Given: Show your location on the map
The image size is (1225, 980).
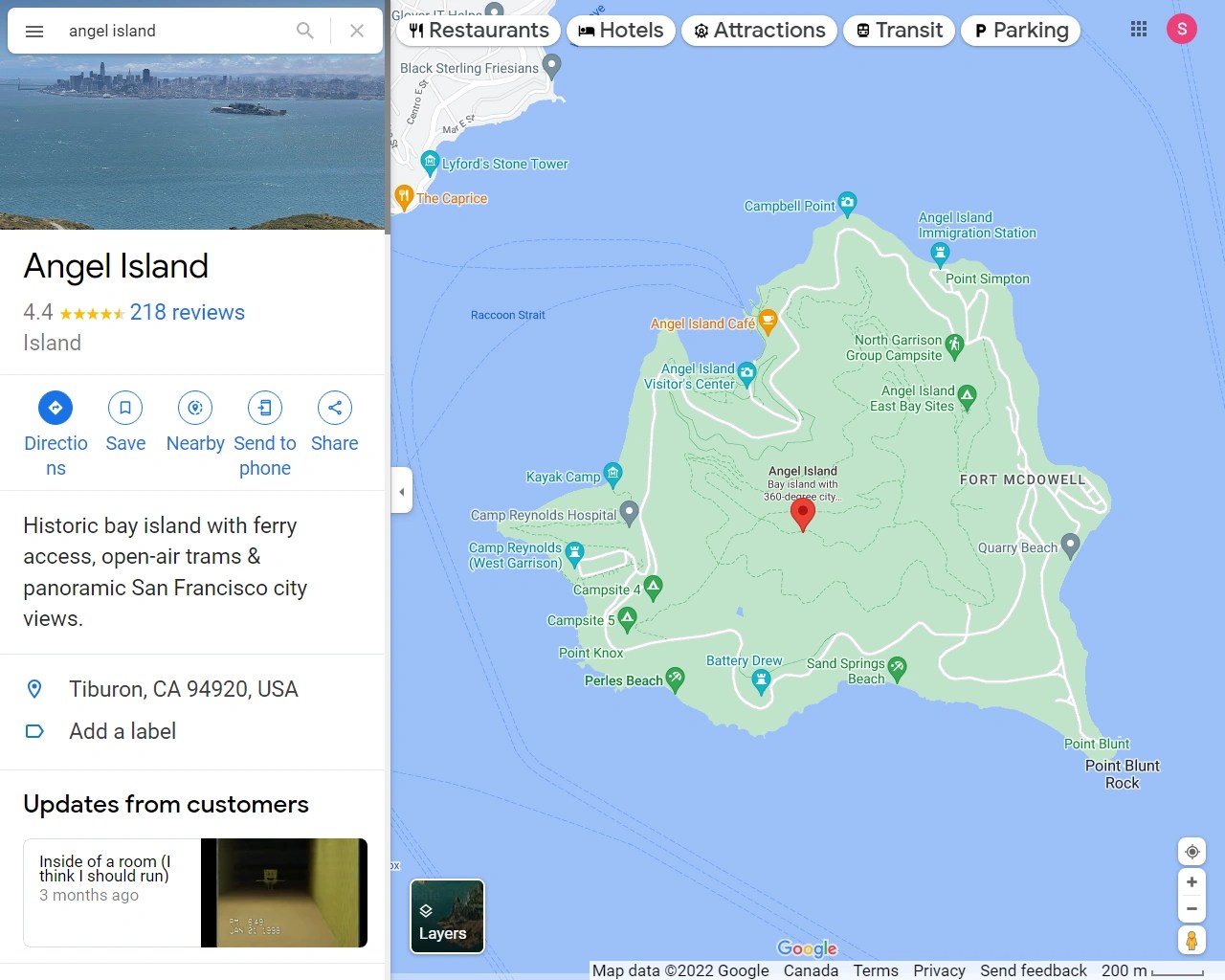Looking at the screenshot, I should coord(1192,852).
